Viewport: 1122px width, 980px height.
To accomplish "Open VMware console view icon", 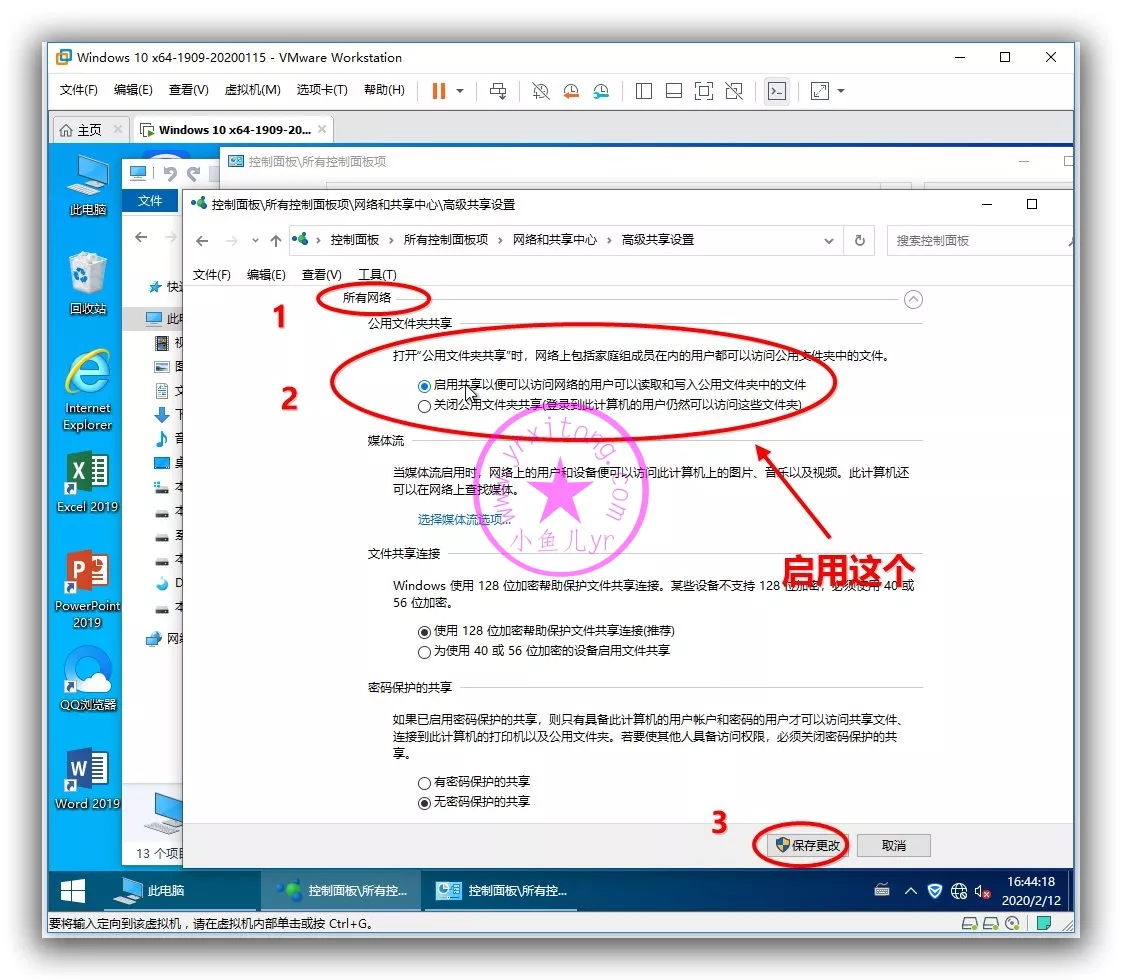I will (776, 91).
